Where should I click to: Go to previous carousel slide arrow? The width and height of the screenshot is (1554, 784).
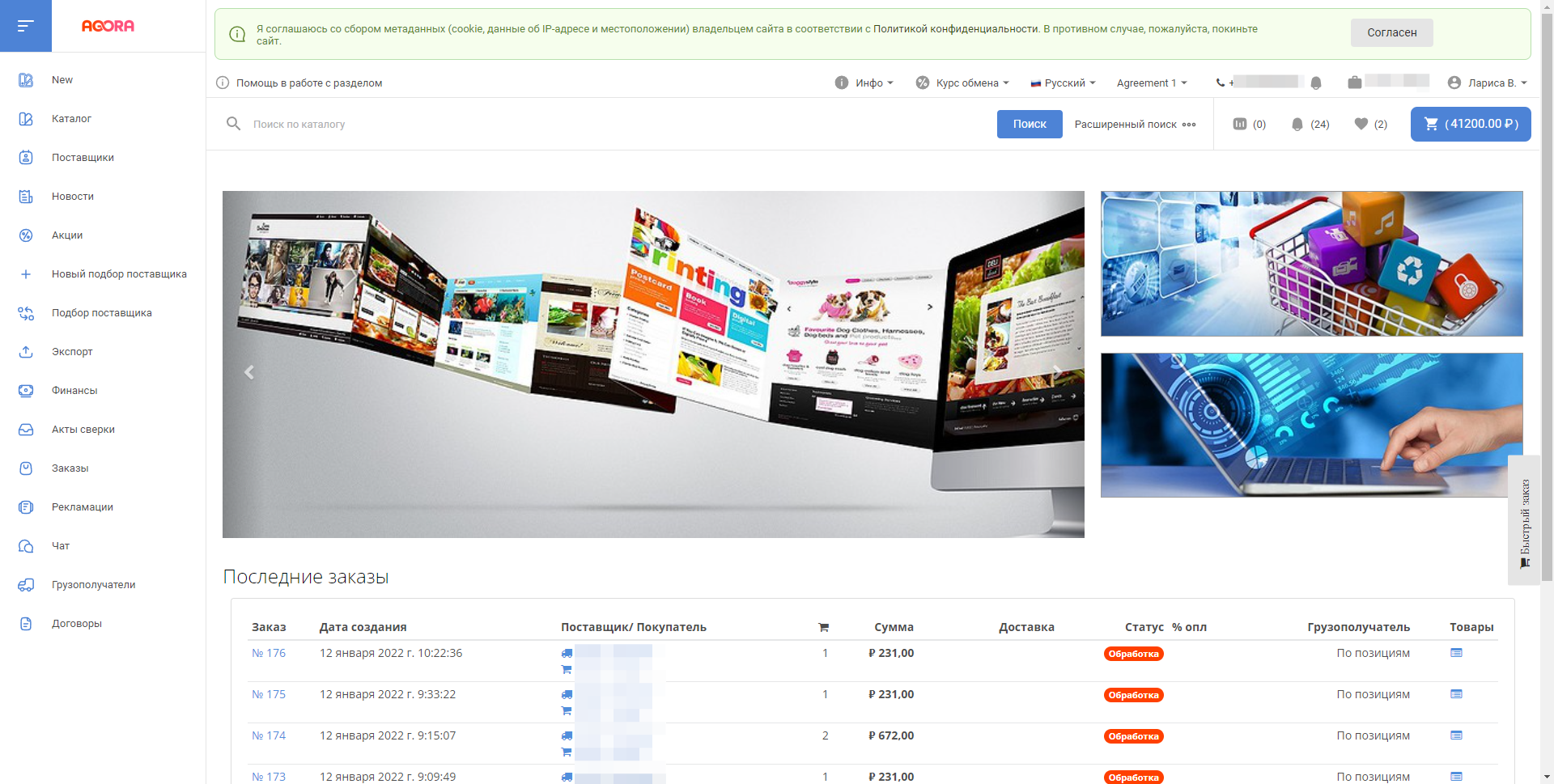click(x=249, y=372)
